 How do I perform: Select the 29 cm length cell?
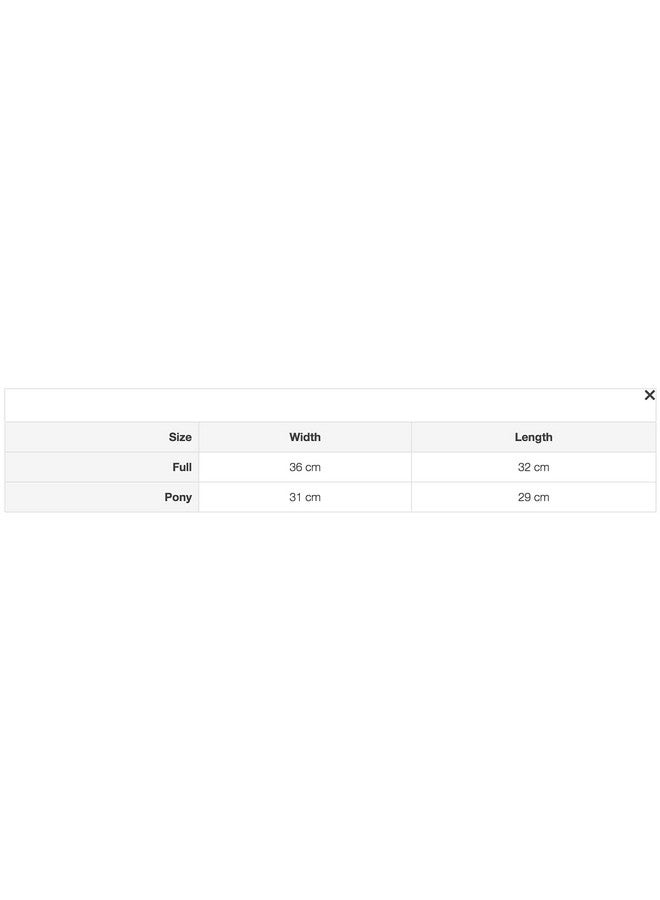[x=533, y=497]
